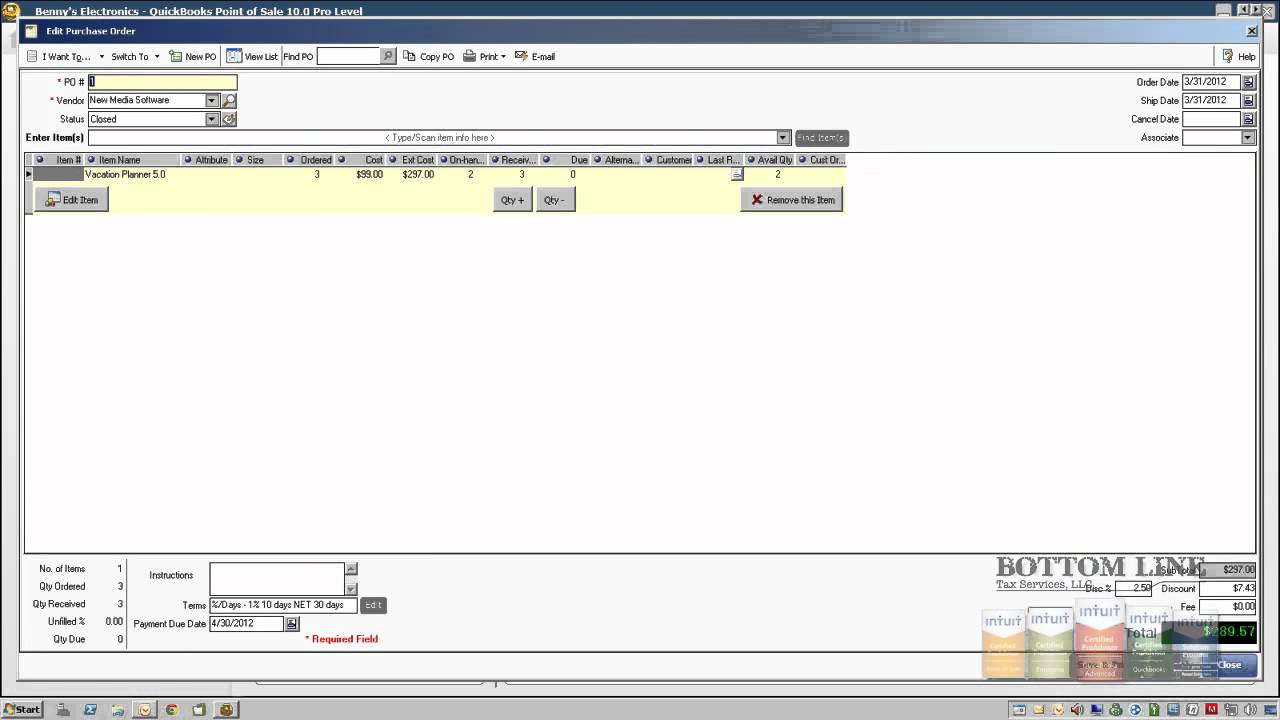Click the Close button at bottom right

pyautogui.click(x=1230, y=665)
